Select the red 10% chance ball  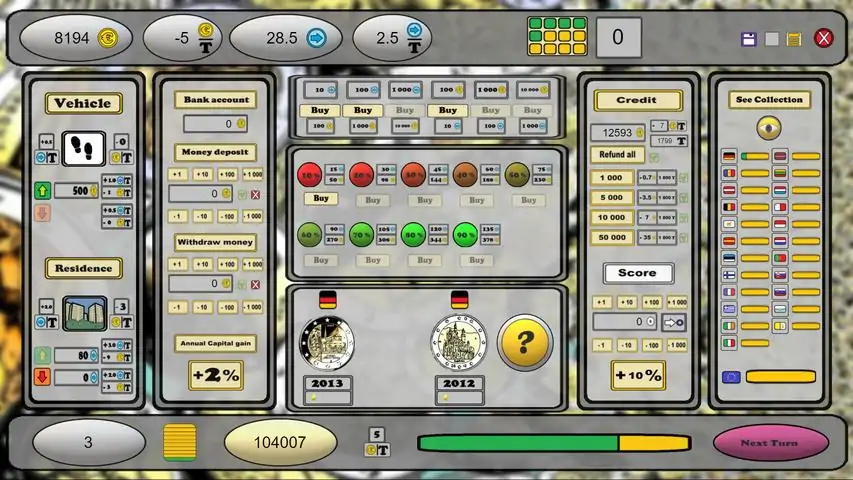[309, 174]
